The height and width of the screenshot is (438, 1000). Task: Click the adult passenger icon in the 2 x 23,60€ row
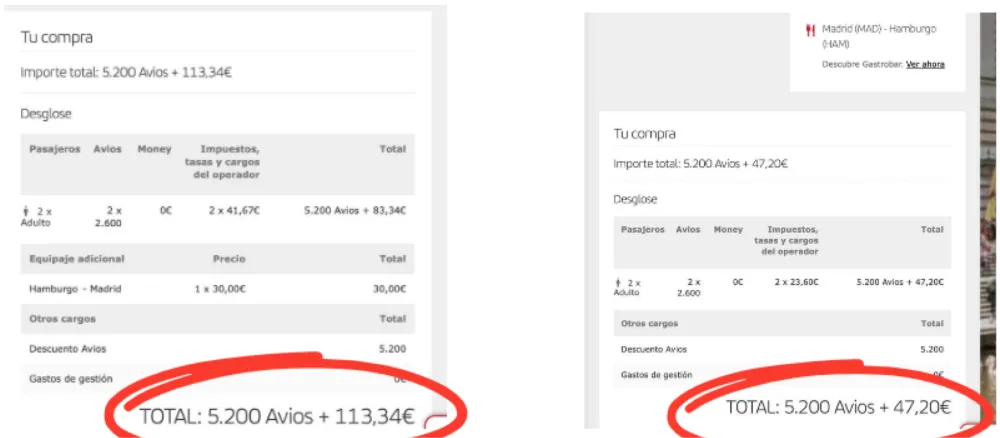[617, 282]
